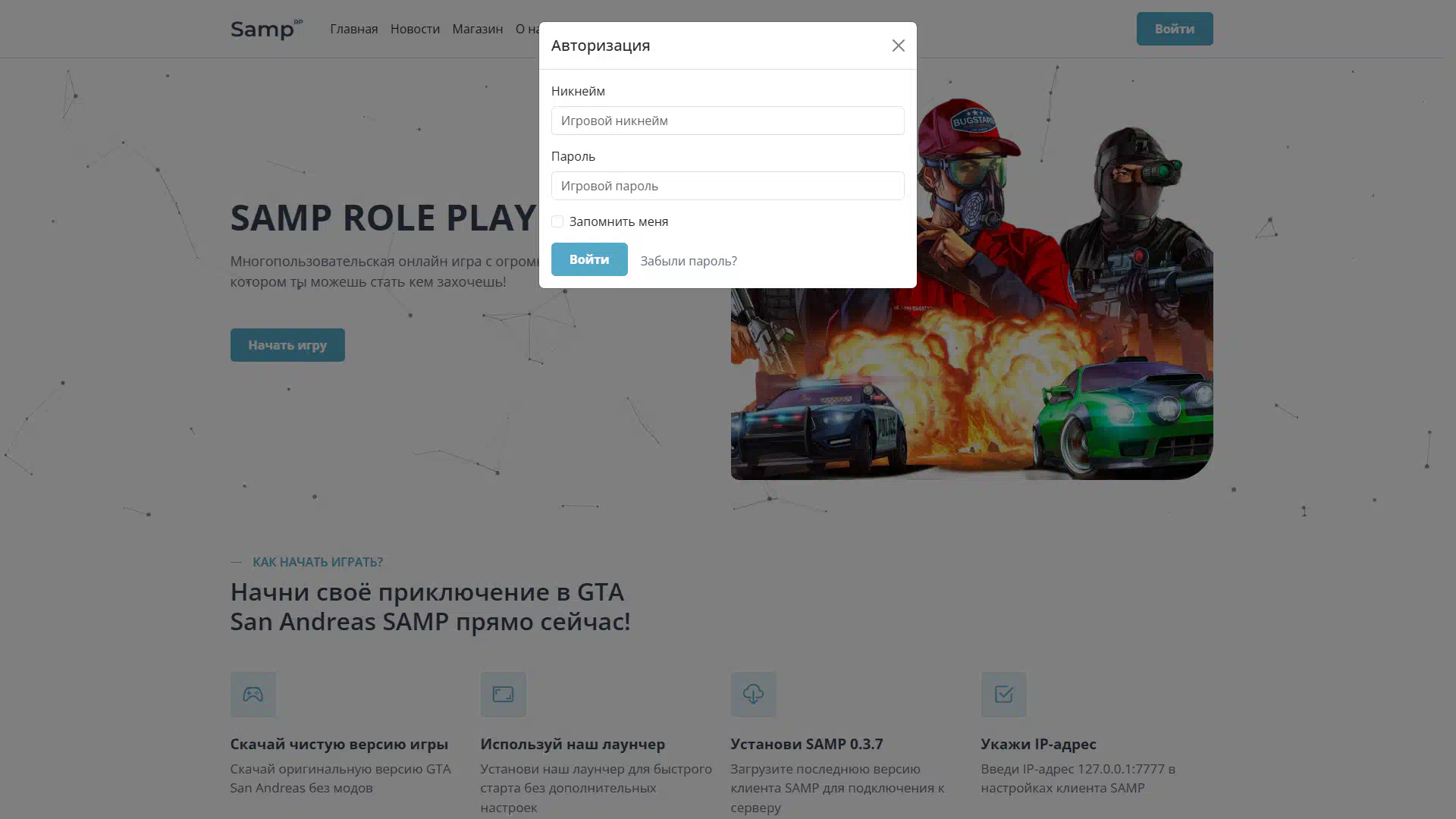Viewport: 1456px width, 819px height.
Task: Click the Установи SAMP 0.3.7 heading
Action: click(x=806, y=744)
